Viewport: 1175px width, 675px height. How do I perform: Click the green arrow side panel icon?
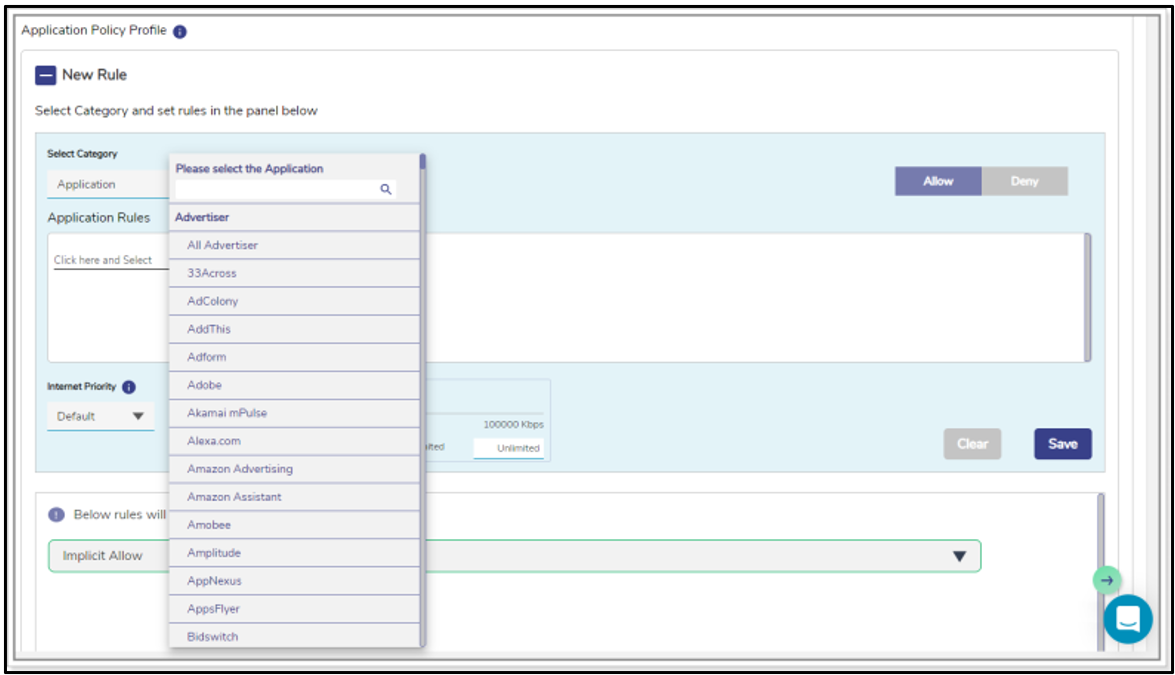1106,580
